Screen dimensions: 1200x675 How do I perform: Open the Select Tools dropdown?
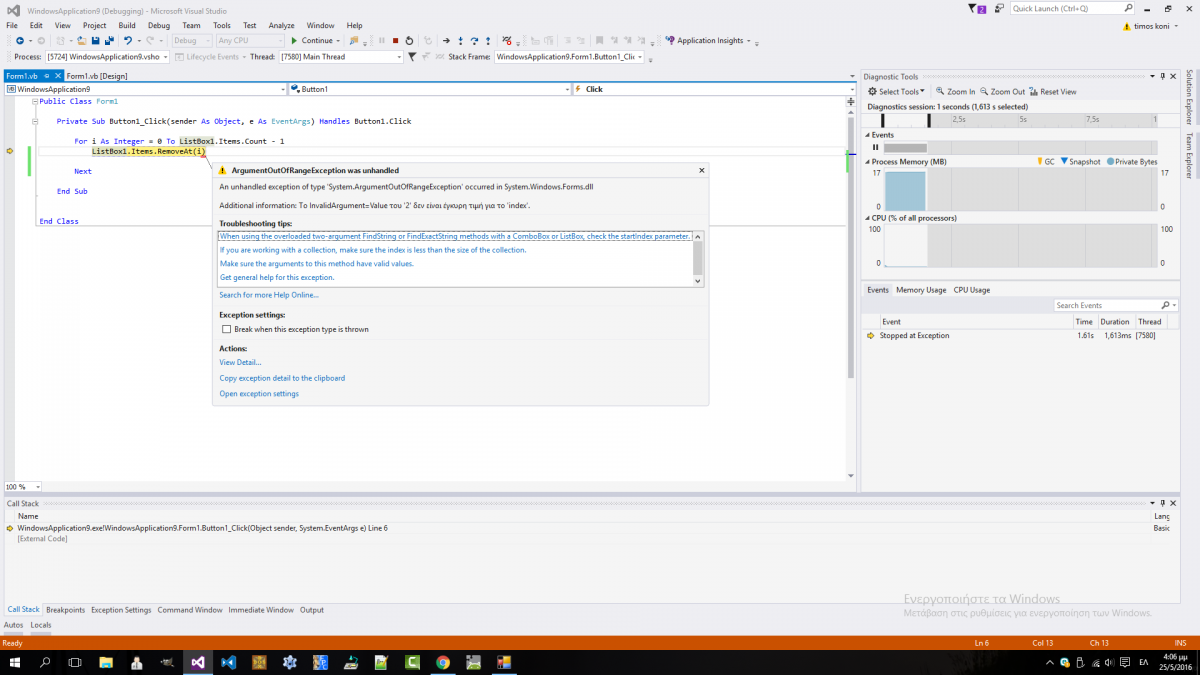tap(896, 92)
